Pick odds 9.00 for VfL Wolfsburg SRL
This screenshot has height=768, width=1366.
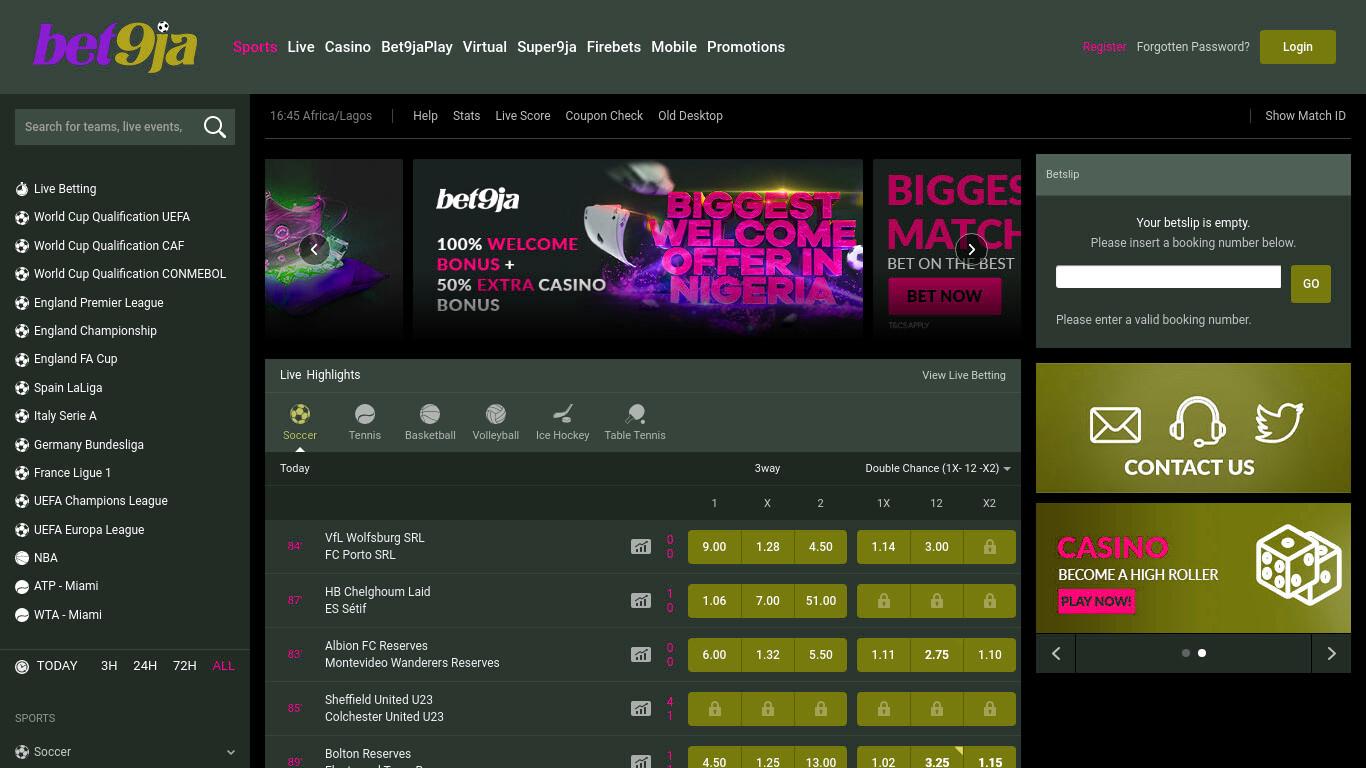point(714,547)
